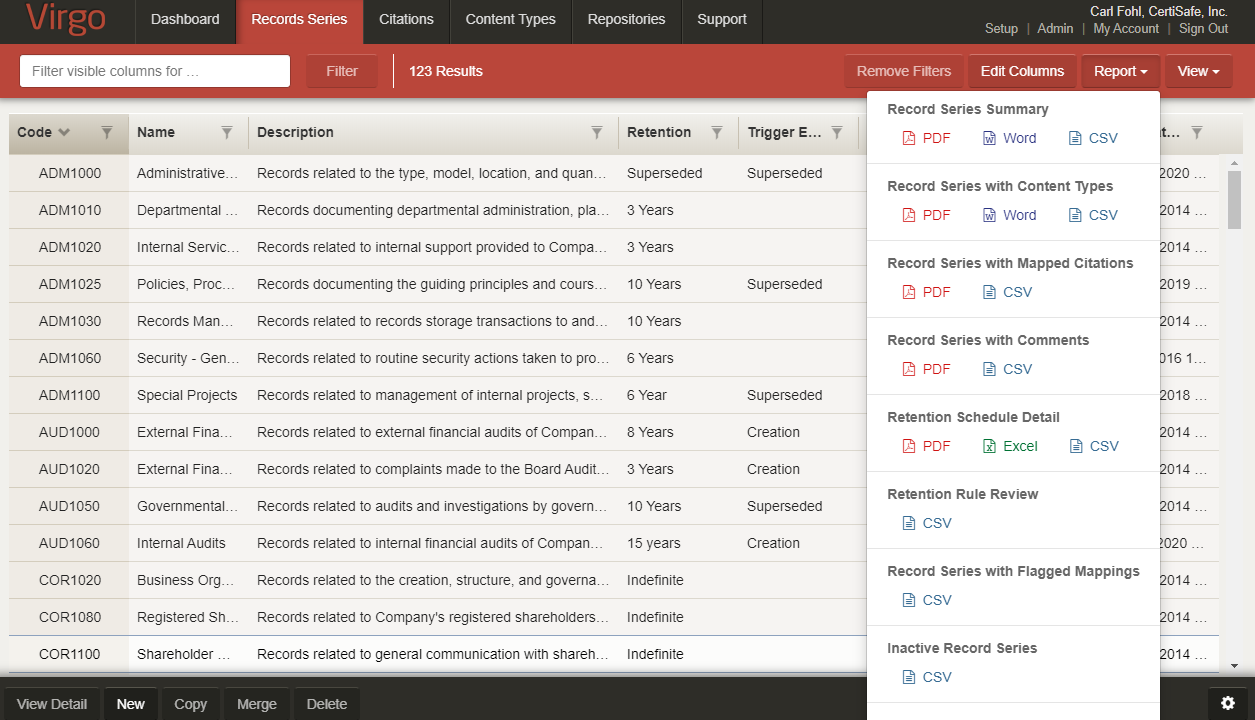Viewport: 1255px width, 720px height.
Task: Open the filter icon on Name column
Action: click(227, 132)
